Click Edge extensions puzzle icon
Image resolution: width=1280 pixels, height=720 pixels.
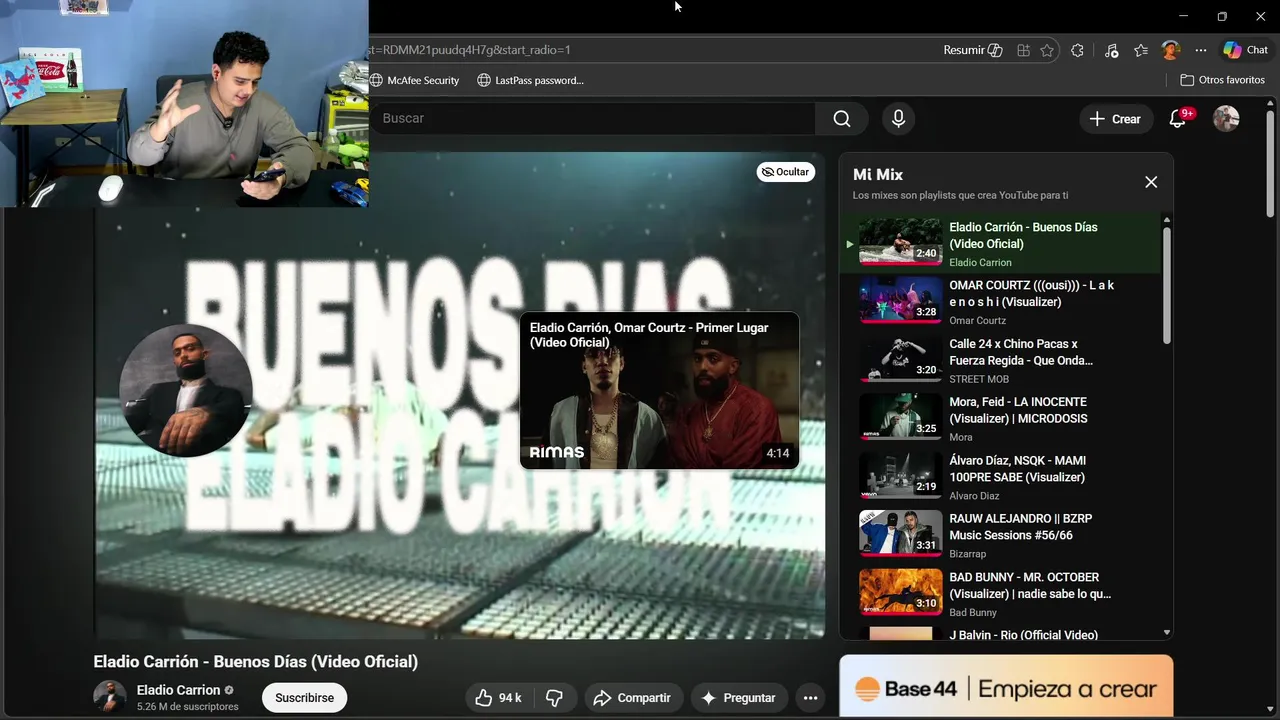tap(1077, 50)
